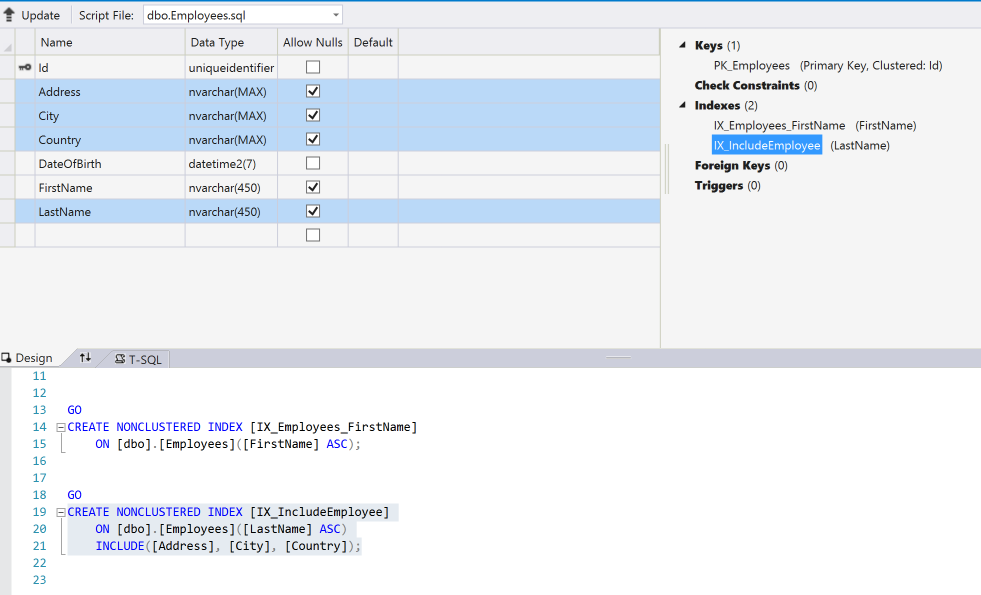
Task: Toggle Allow Nulls for Id column
Action: pyautogui.click(x=313, y=68)
